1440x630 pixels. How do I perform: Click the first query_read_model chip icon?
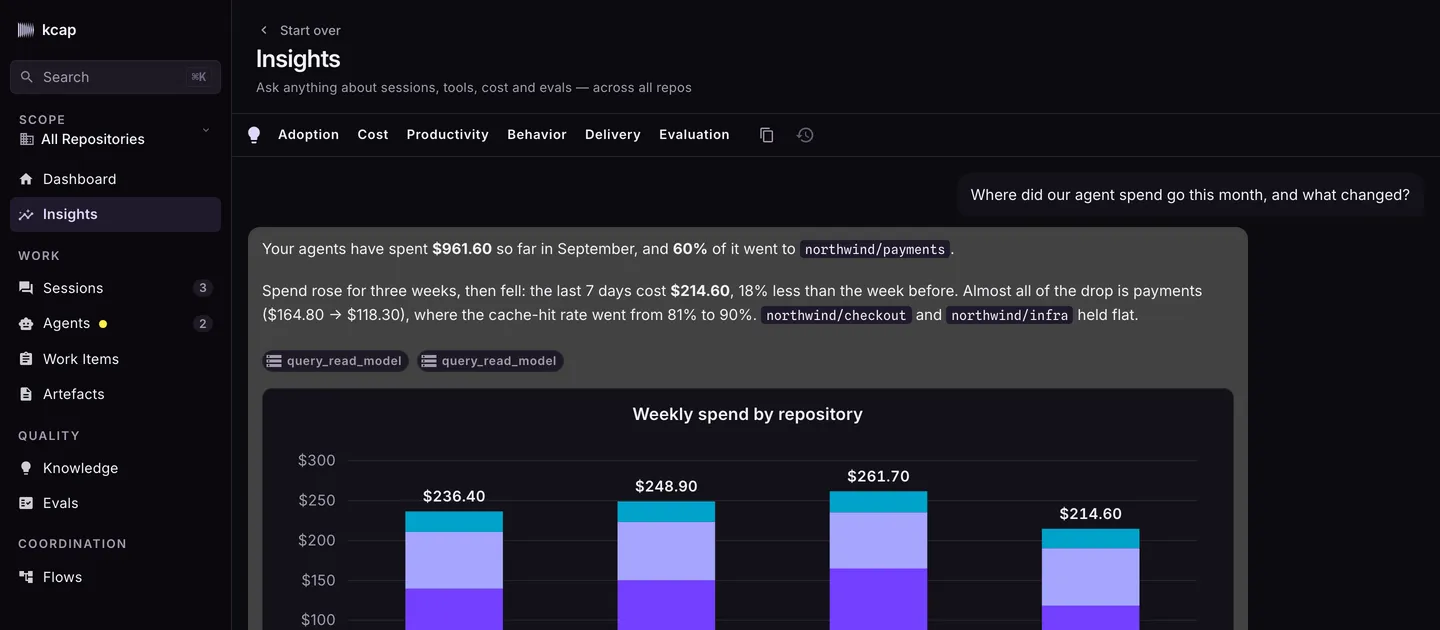click(x=274, y=361)
